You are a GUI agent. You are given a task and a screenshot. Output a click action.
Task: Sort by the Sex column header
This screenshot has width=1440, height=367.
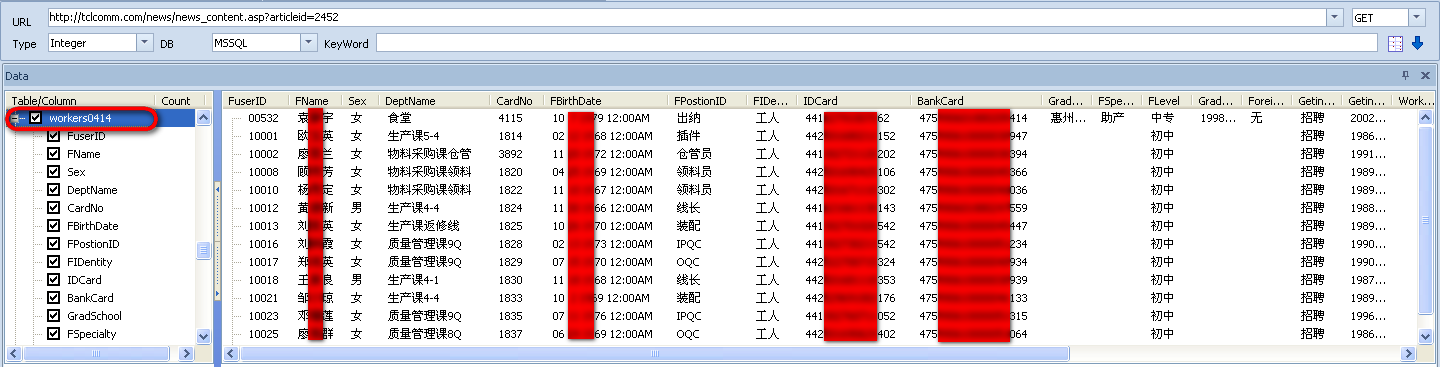coord(360,101)
